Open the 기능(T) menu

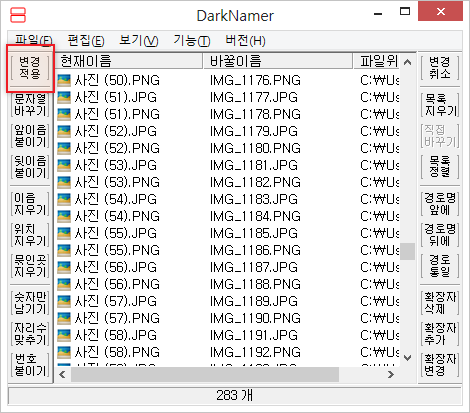(192, 40)
